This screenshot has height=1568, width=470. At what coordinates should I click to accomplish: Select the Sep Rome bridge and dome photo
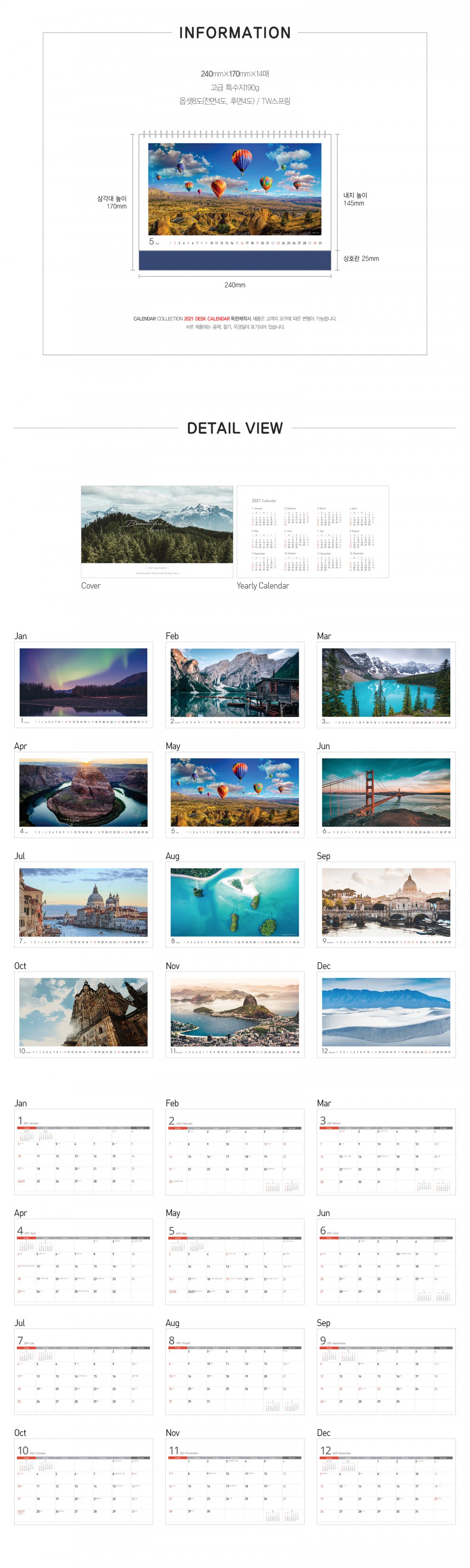tap(386, 905)
